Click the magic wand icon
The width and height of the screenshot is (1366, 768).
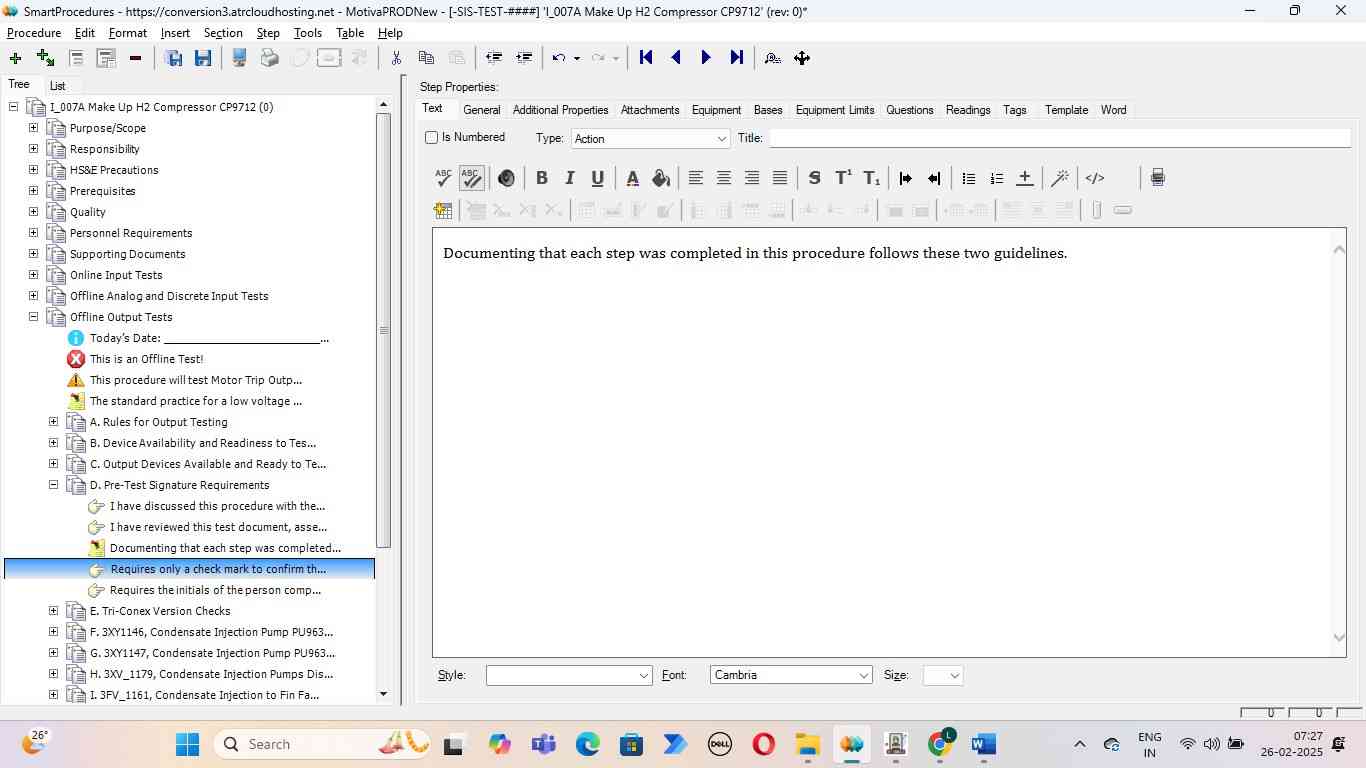pos(1060,178)
